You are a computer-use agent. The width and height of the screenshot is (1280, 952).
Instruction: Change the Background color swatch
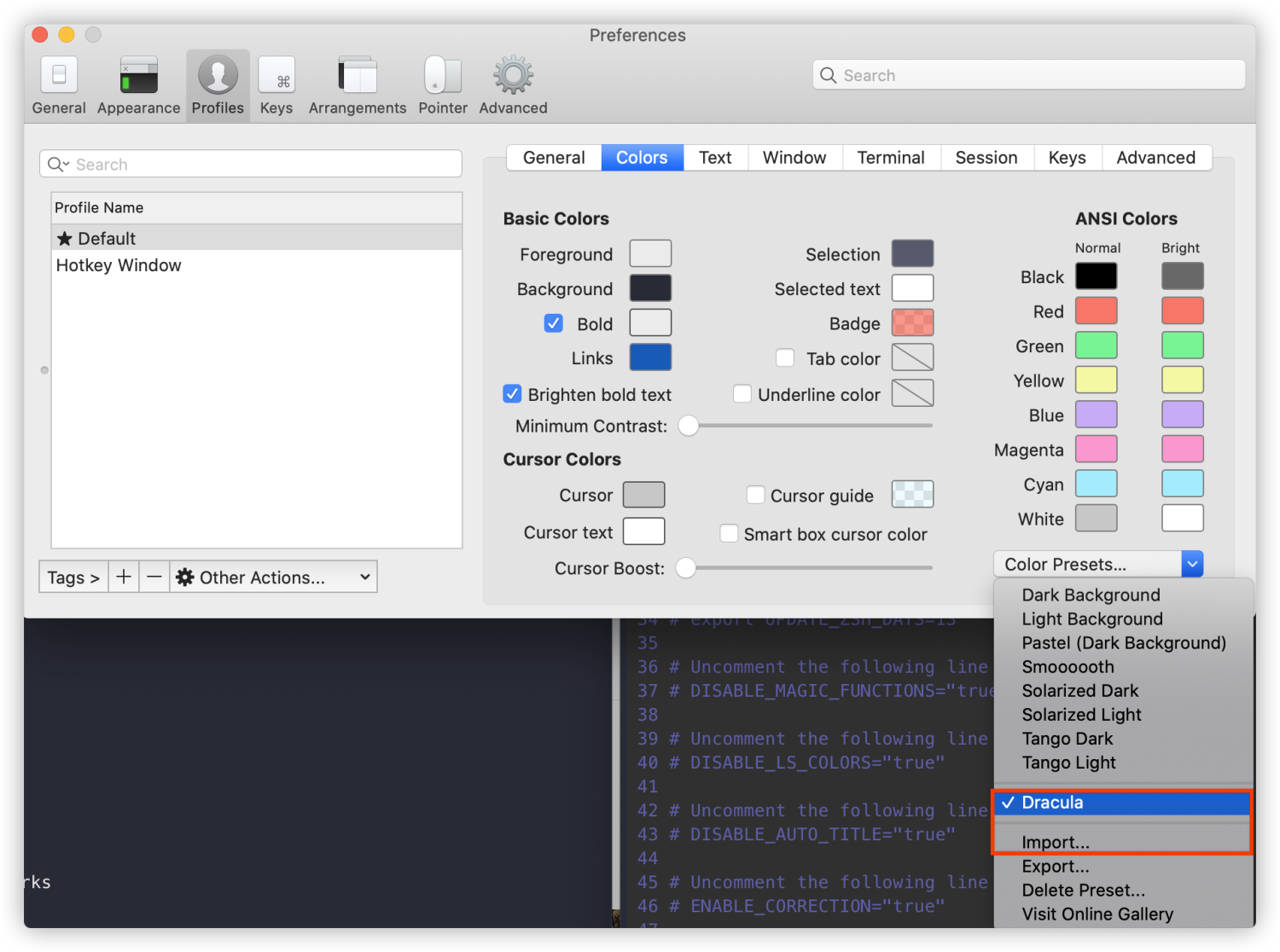coord(650,287)
